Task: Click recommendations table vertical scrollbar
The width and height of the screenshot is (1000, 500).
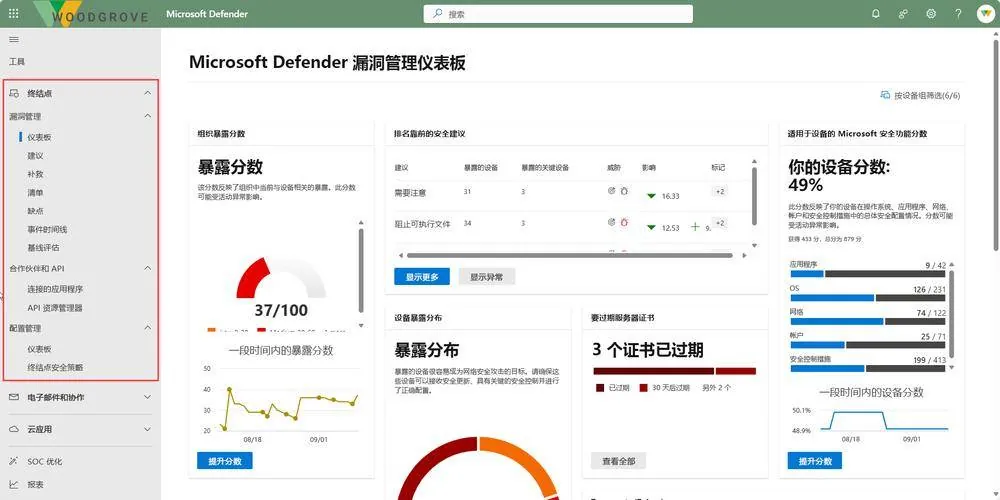Action: tap(754, 196)
